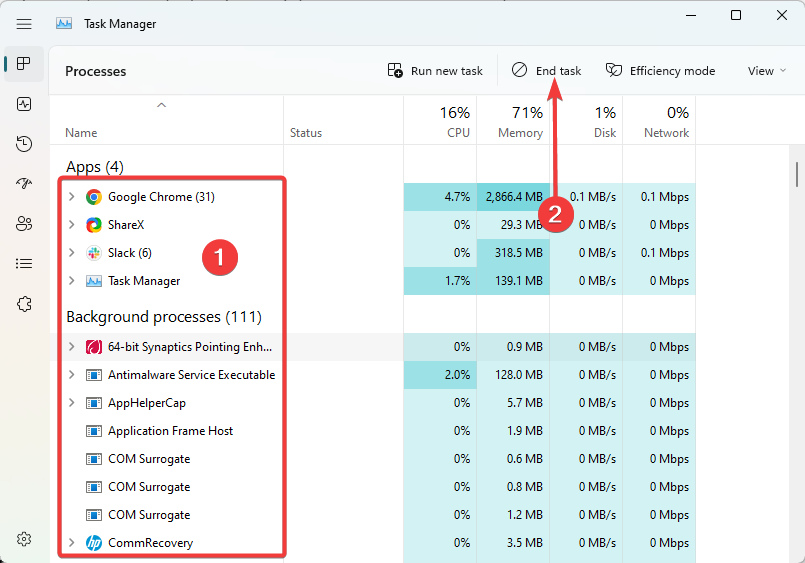
Task: Click the Application Frame Host icon
Action: [93, 431]
